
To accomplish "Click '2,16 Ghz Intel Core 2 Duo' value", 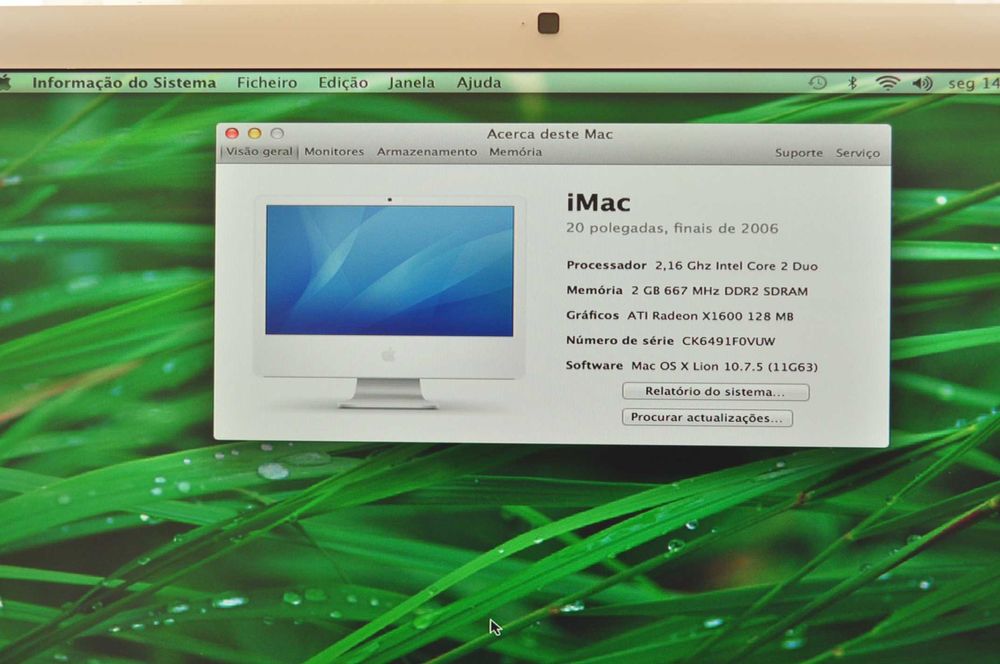I will tap(736, 266).
